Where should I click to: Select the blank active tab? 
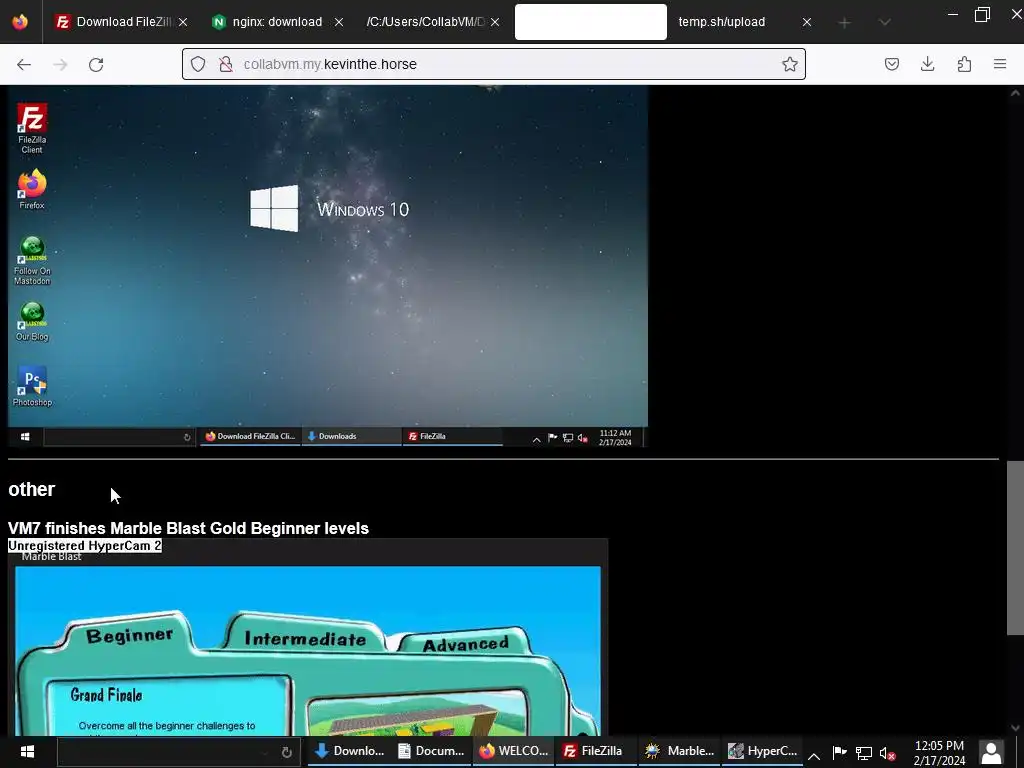click(x=590, y=22)
